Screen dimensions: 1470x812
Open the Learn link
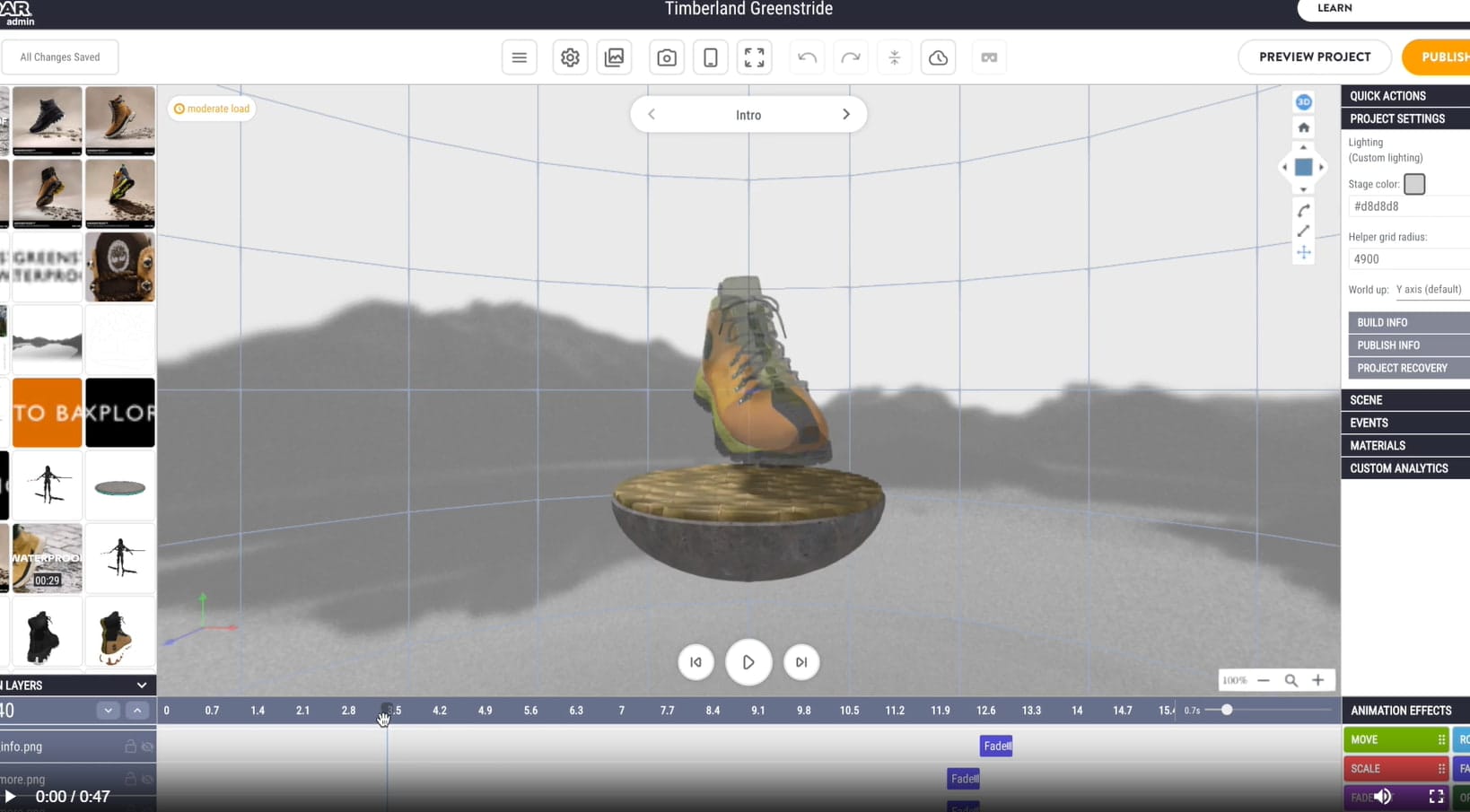click(x=1384, y=9)
